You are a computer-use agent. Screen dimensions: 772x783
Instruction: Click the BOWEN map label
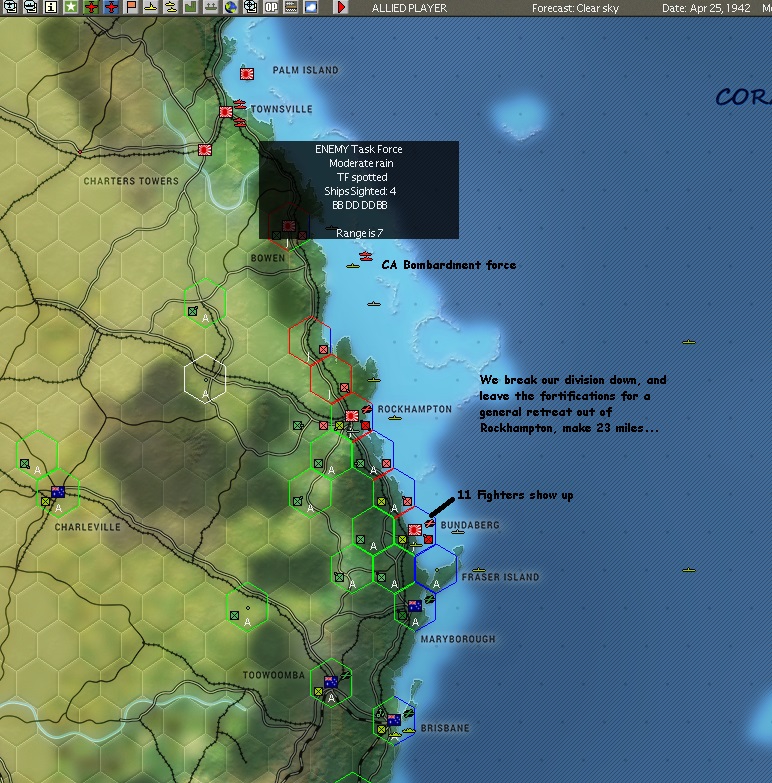point(268,258)
